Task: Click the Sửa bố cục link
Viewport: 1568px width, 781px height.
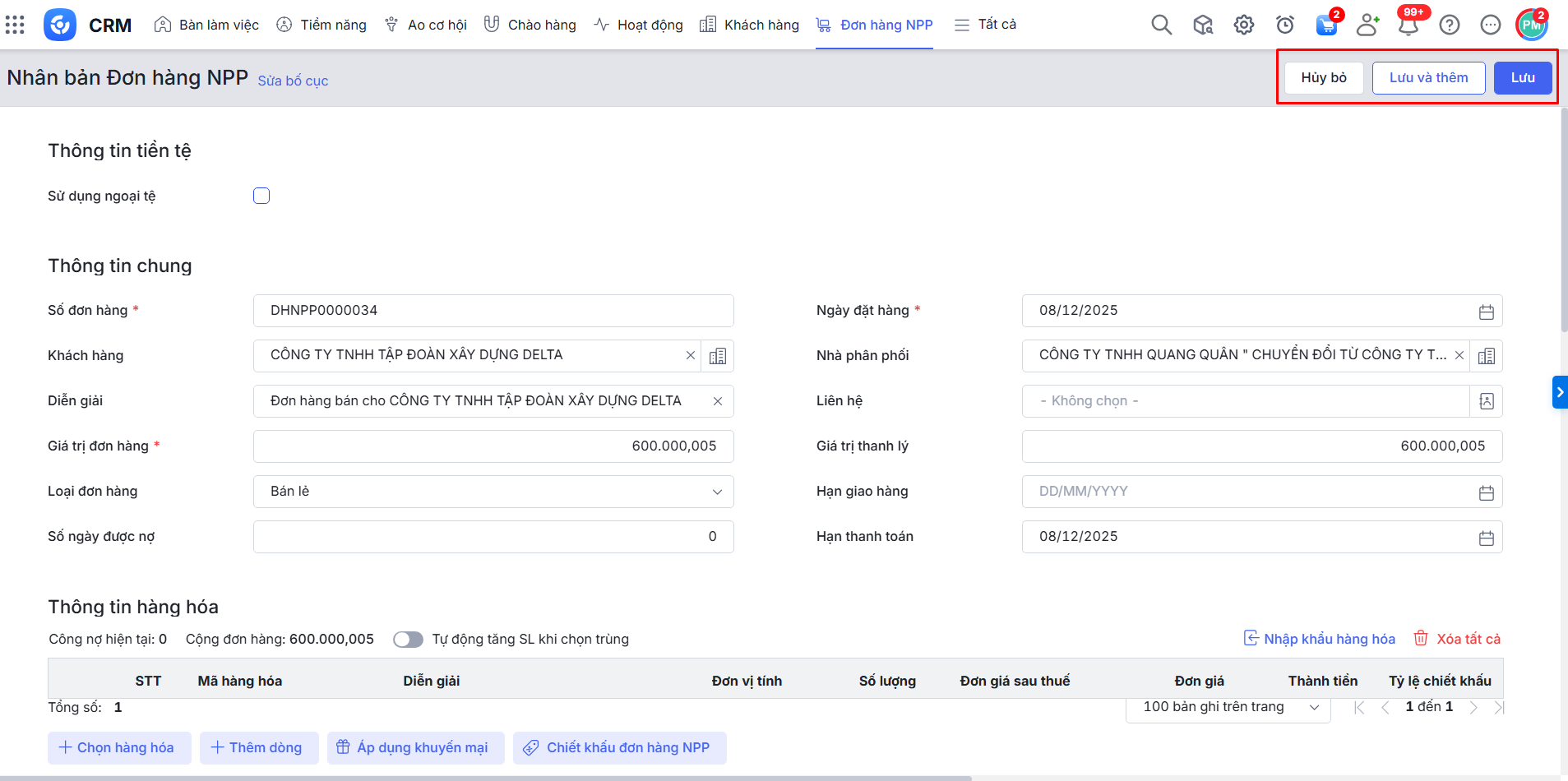Action: click(293, 81)
